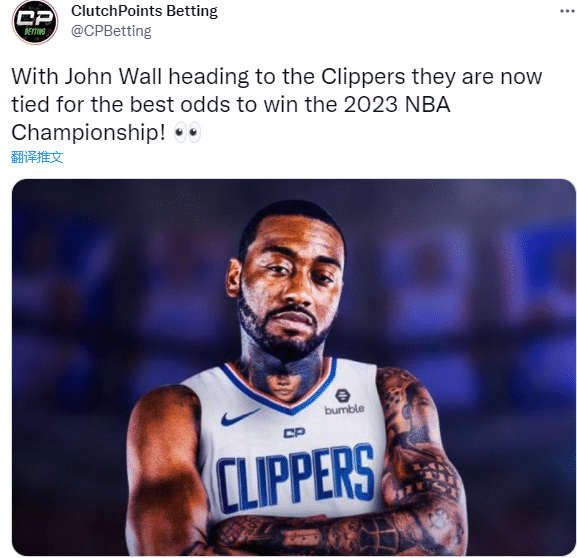Screen dimensions: 577x558
Task: Click the tattooed crossed arms in the photo
Action: click(333, 536)
